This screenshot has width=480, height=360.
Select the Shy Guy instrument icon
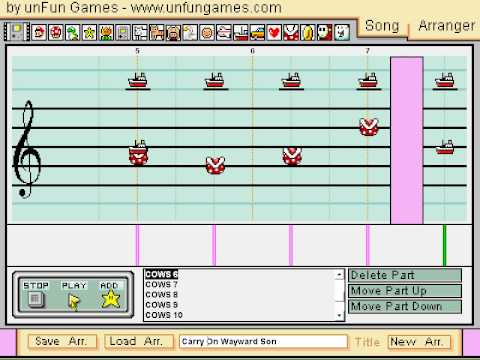point(325,33)
